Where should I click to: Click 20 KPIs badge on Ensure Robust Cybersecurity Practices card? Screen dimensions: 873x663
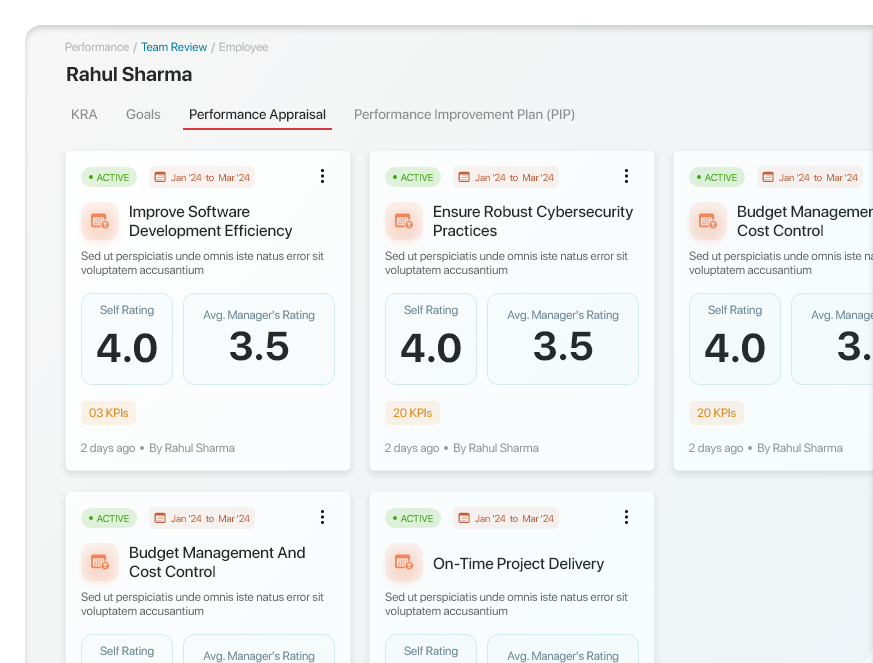[413, 413]
